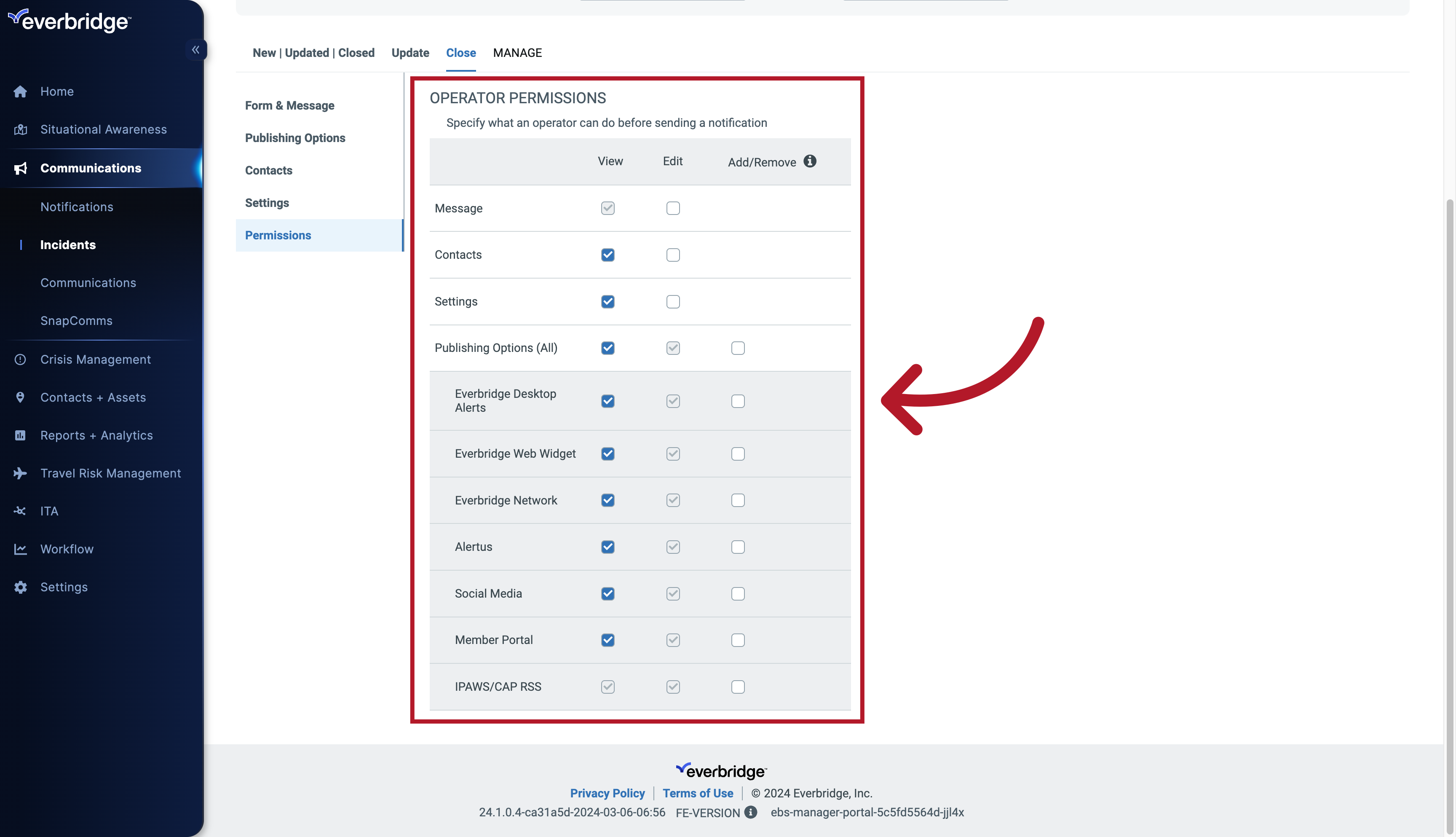This screenshot has width=1456, height=837.
Task: Click the Communications megaphone icon
Action: point(20,168)
